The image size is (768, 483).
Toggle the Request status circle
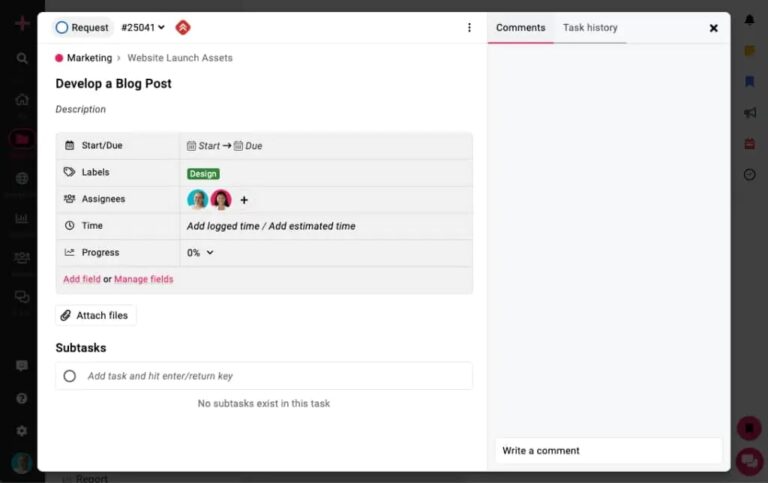tap(62, 28)
